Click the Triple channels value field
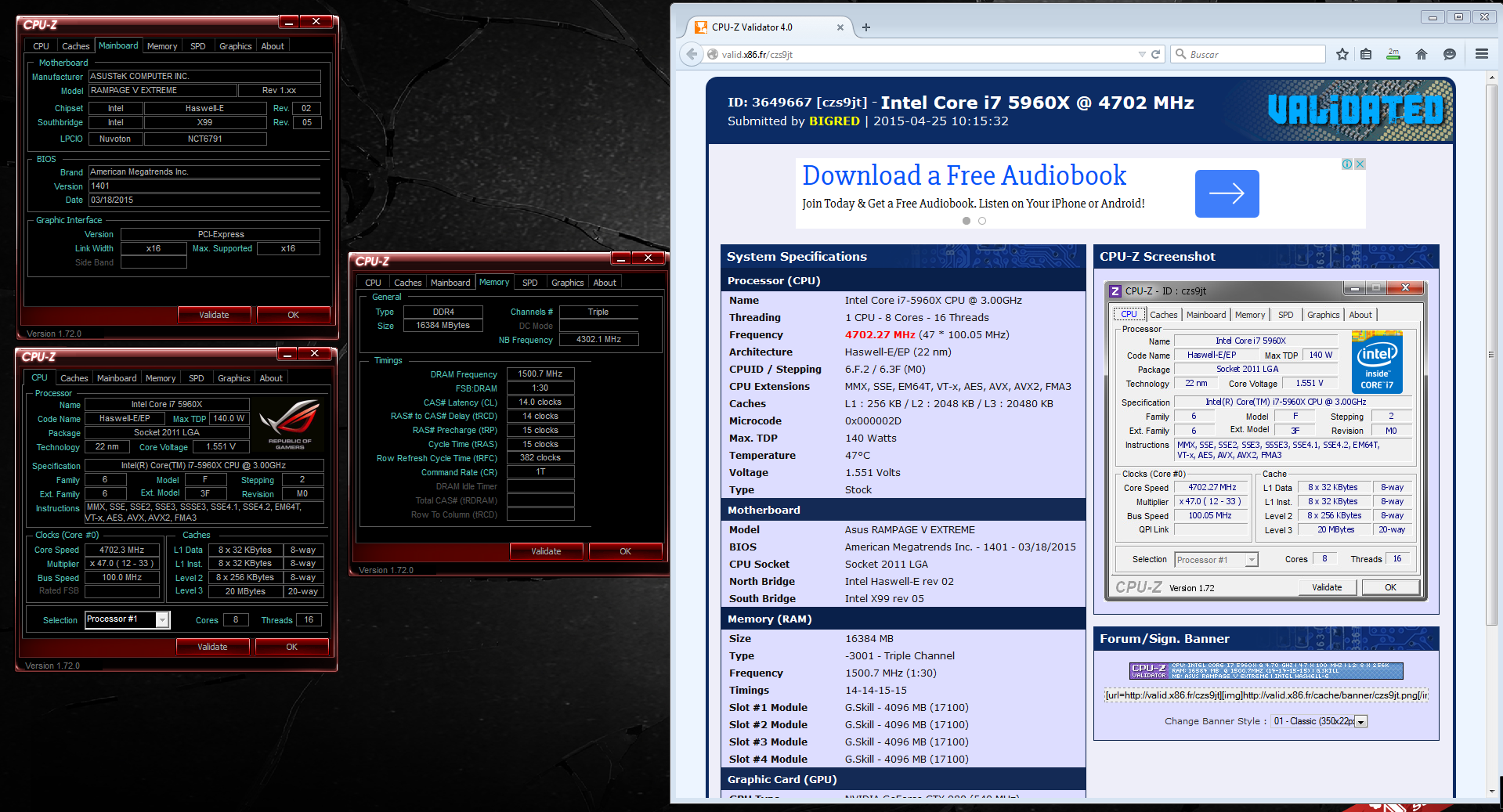 (598, 312)
